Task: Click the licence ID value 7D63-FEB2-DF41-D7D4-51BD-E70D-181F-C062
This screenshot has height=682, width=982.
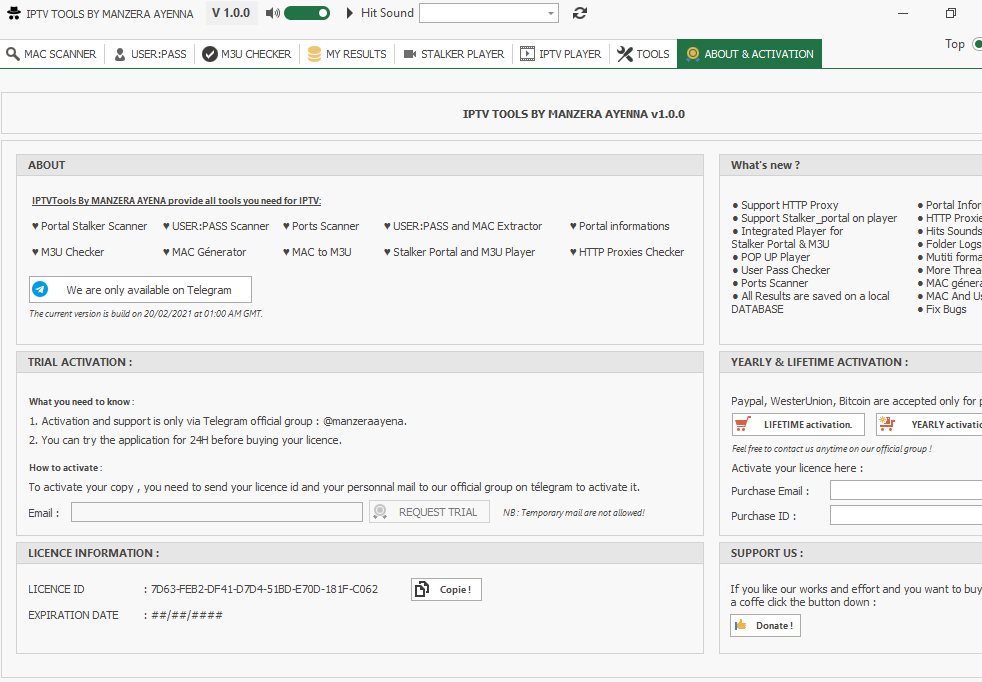Action: [264, 589]
